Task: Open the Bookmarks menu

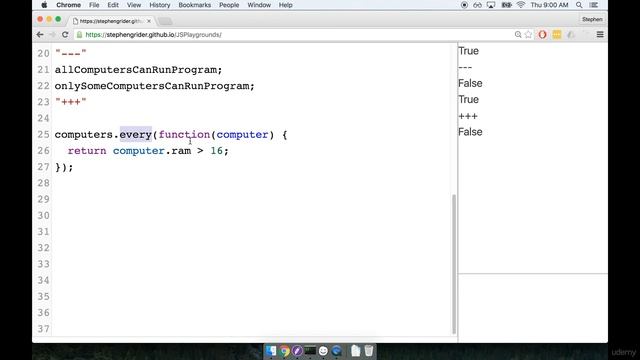Action: pos(194,5)
